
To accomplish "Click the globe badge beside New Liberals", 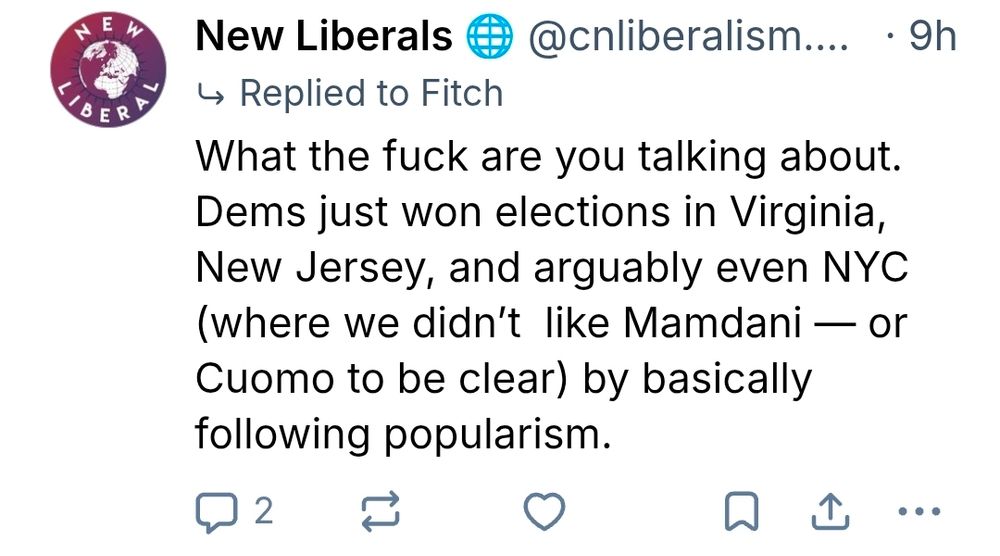I will pyautogui.click(x=488, y=38).
